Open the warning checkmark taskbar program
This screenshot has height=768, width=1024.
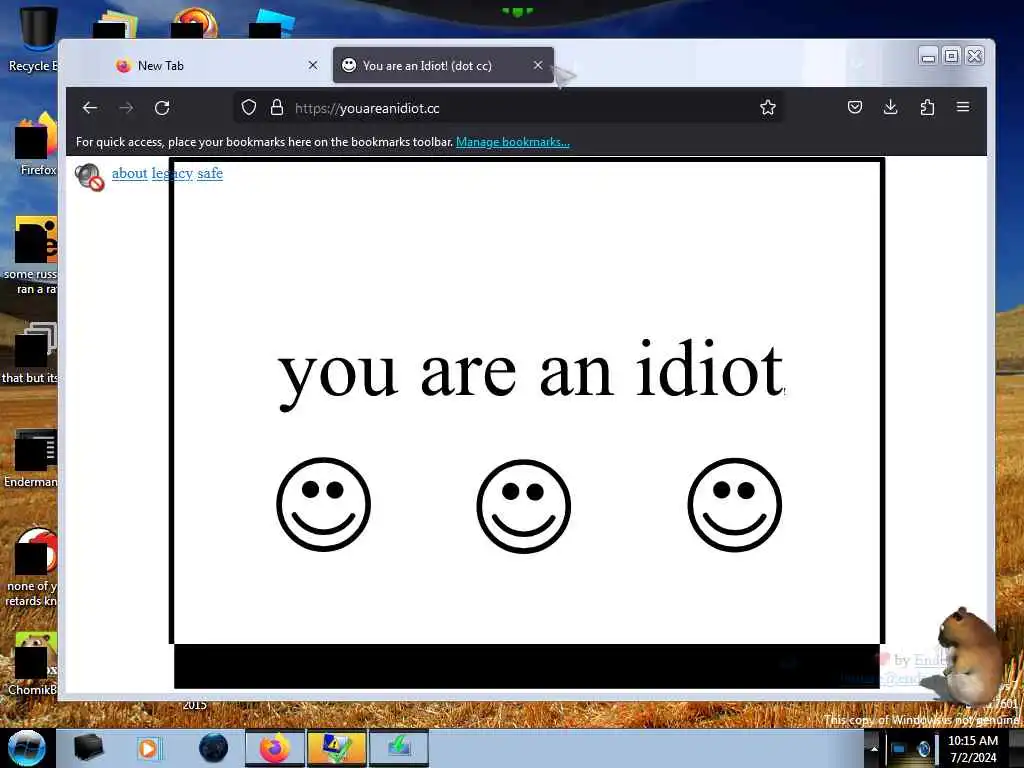336,748
